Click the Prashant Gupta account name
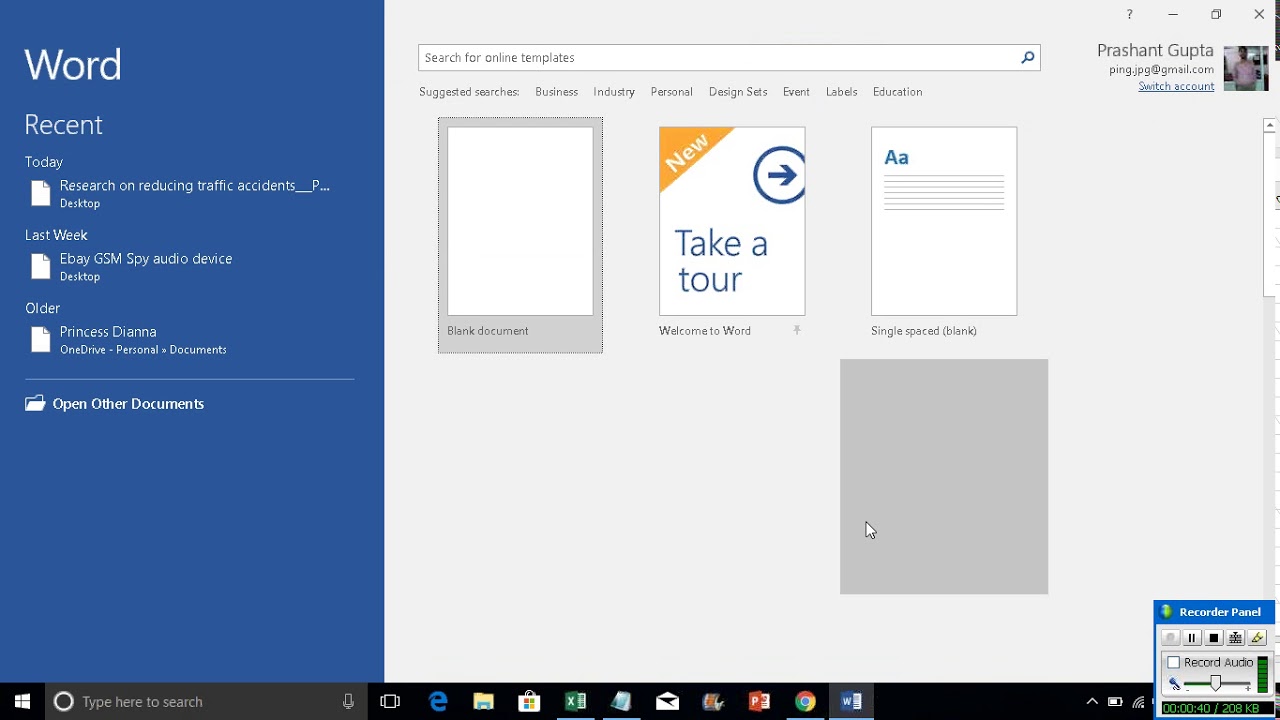 pos(1155,51)
